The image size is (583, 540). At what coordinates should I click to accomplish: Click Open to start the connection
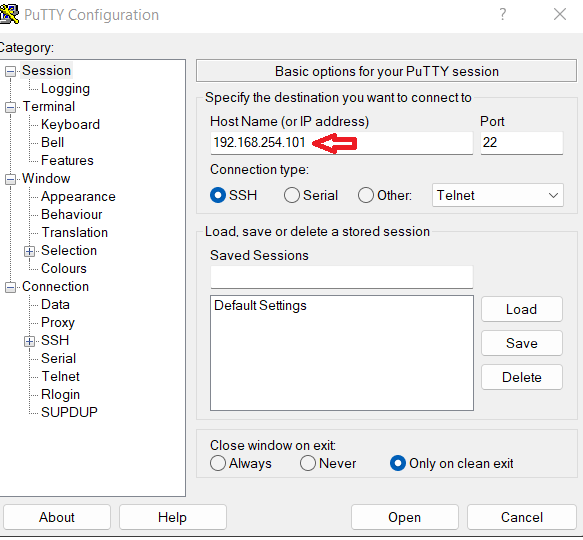click(x=405, y=517)
